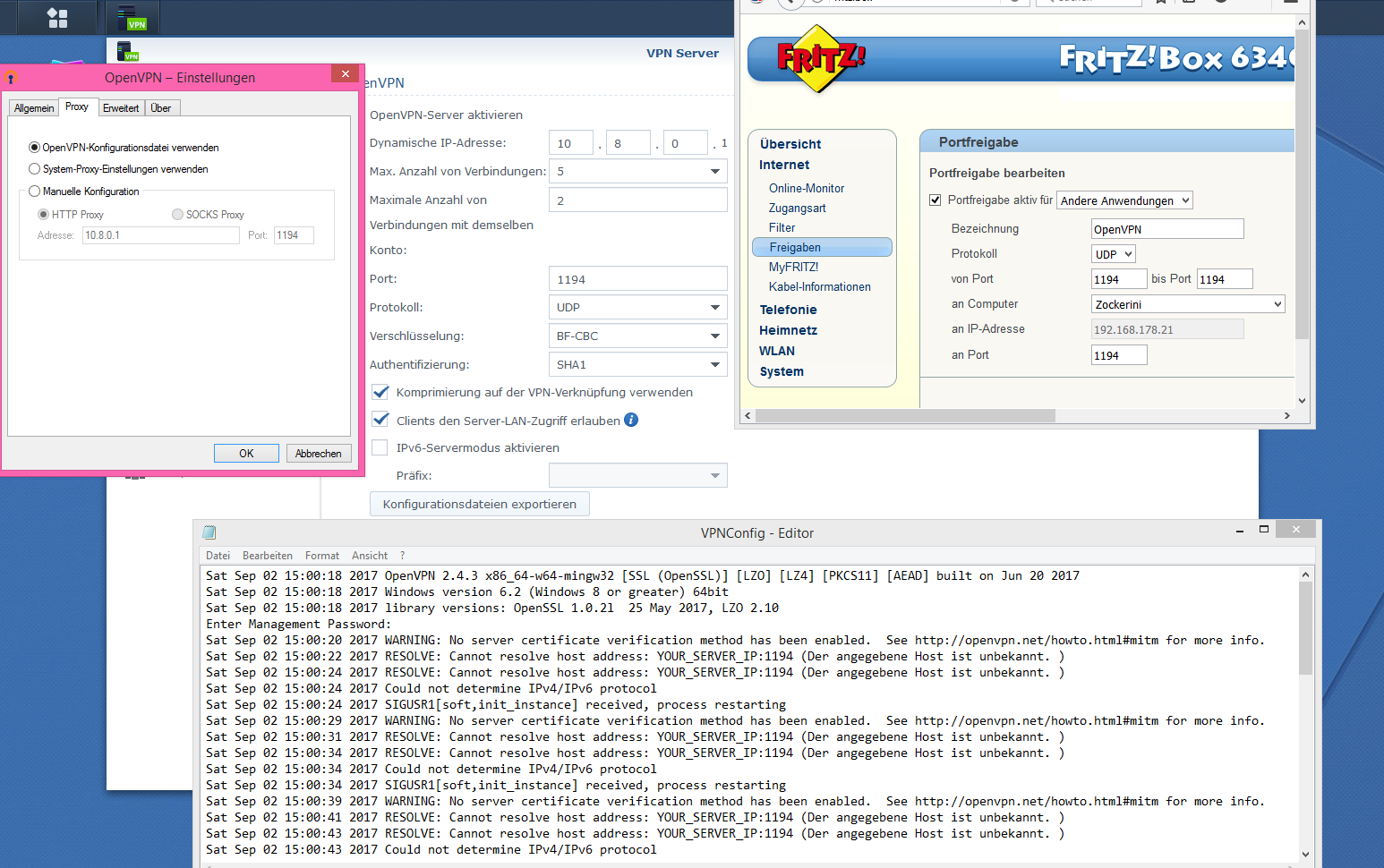Maximize the VPNConfig Editor window
This screenshot has height=868, width=1384.
pyautogui.click(x=1264, y=530)
